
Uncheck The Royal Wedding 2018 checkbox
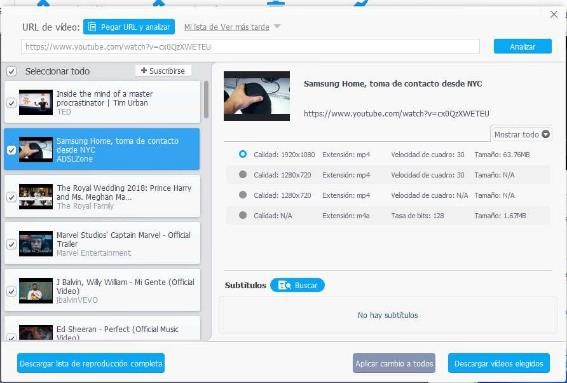pos(11,197)
